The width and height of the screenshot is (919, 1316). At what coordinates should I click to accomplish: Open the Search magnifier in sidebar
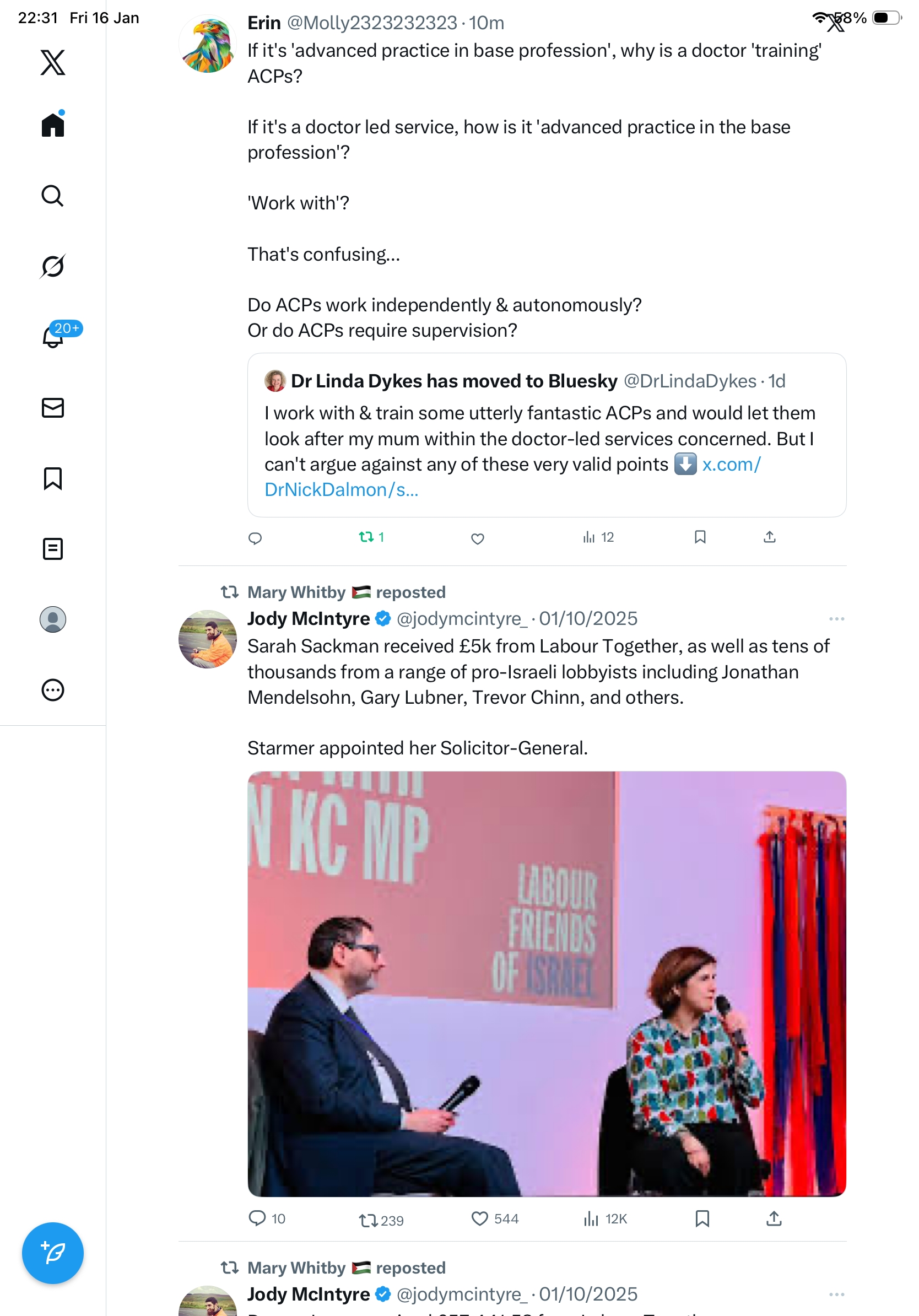click(53, 196)
